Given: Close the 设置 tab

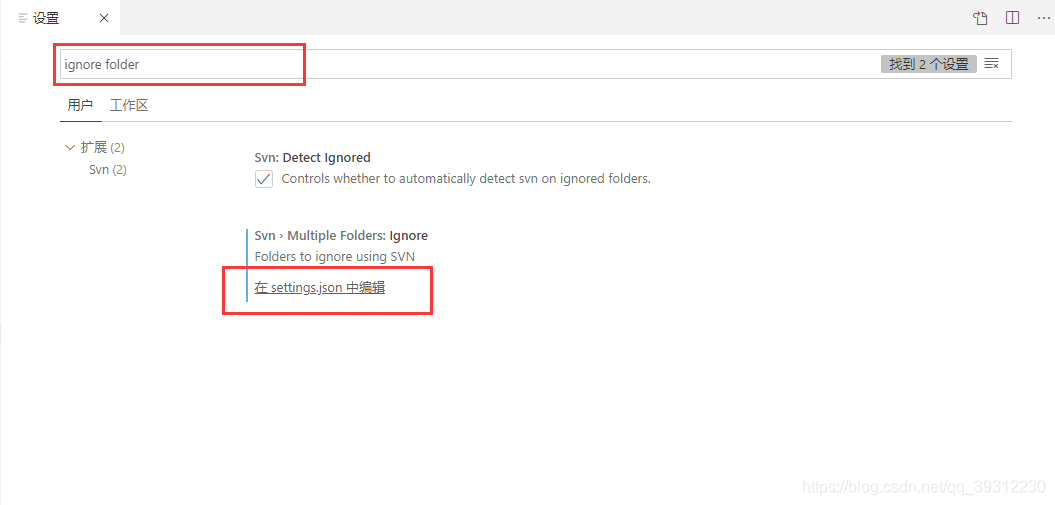Looking at the screenshot, I should pyautogui.click(x=104, y=18).
